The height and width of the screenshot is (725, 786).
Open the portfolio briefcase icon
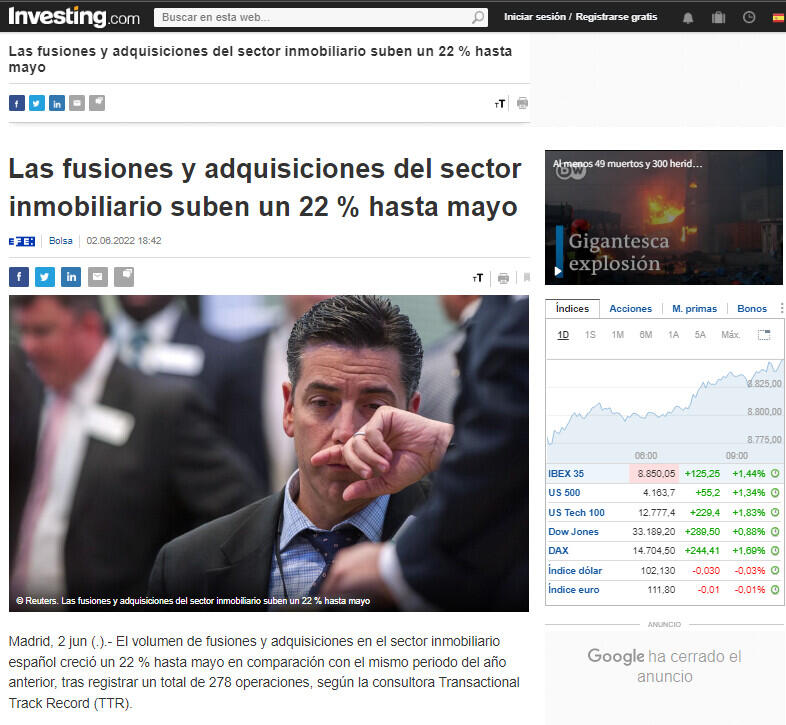point(718,17)
